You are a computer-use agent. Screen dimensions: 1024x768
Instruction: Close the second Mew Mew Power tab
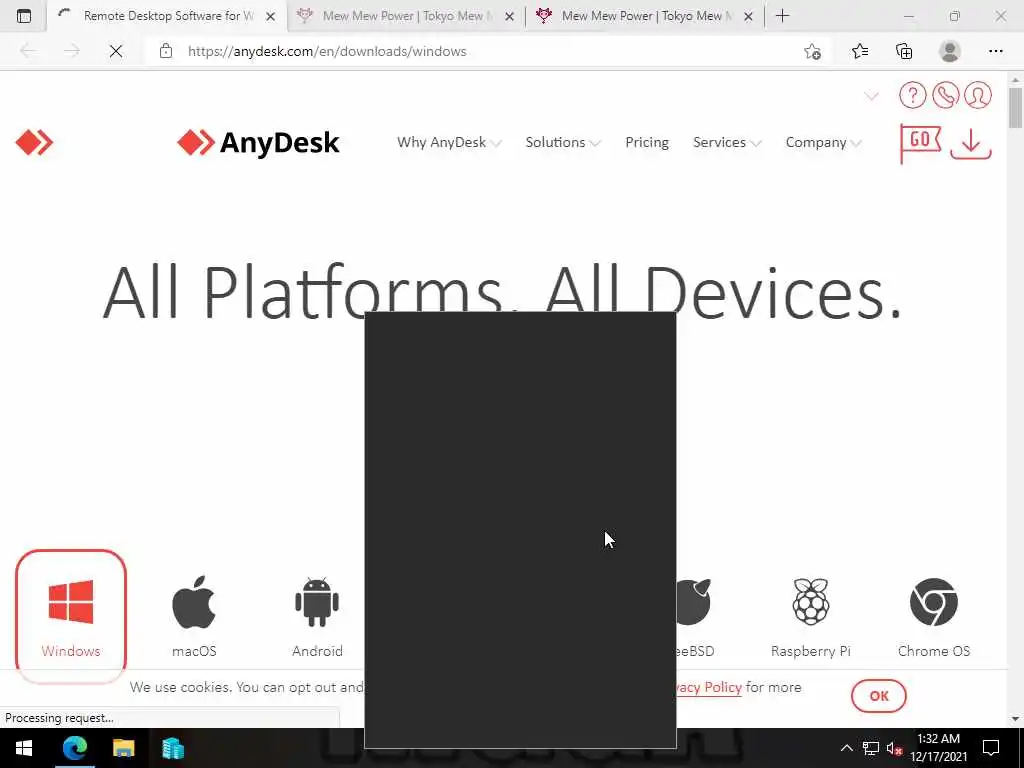[x=748, y=16]
